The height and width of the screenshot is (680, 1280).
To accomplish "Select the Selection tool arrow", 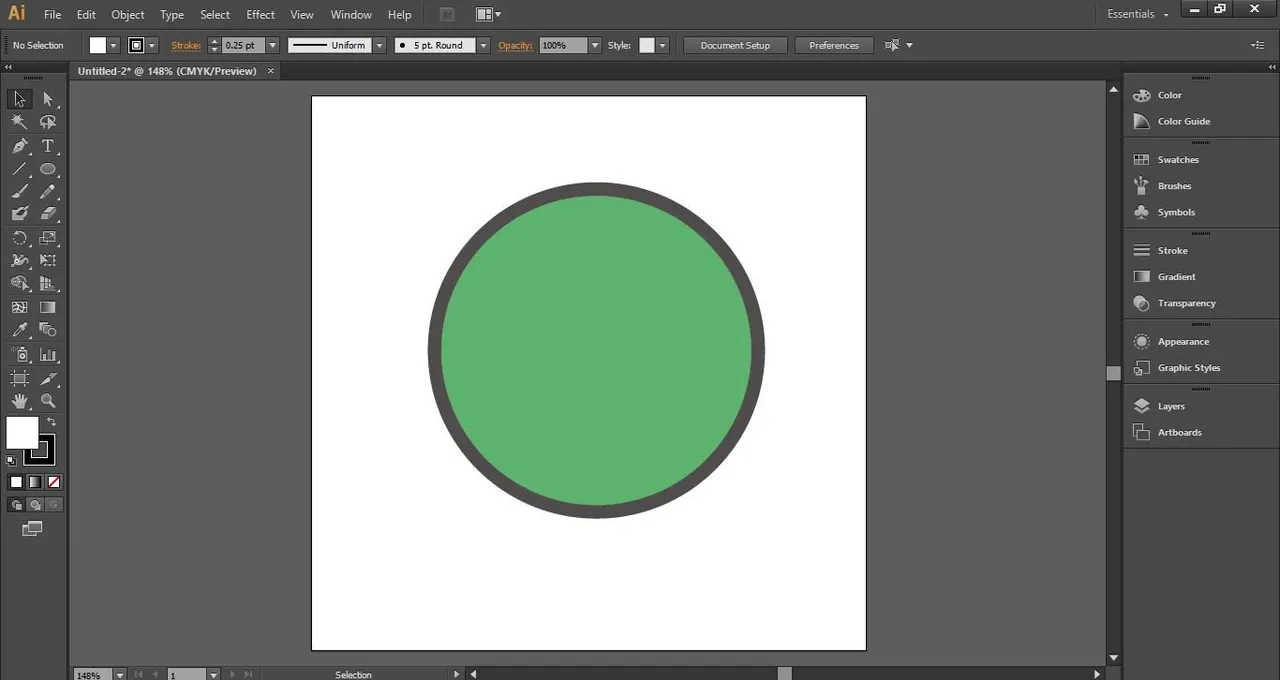I will (x=19, y=99).
